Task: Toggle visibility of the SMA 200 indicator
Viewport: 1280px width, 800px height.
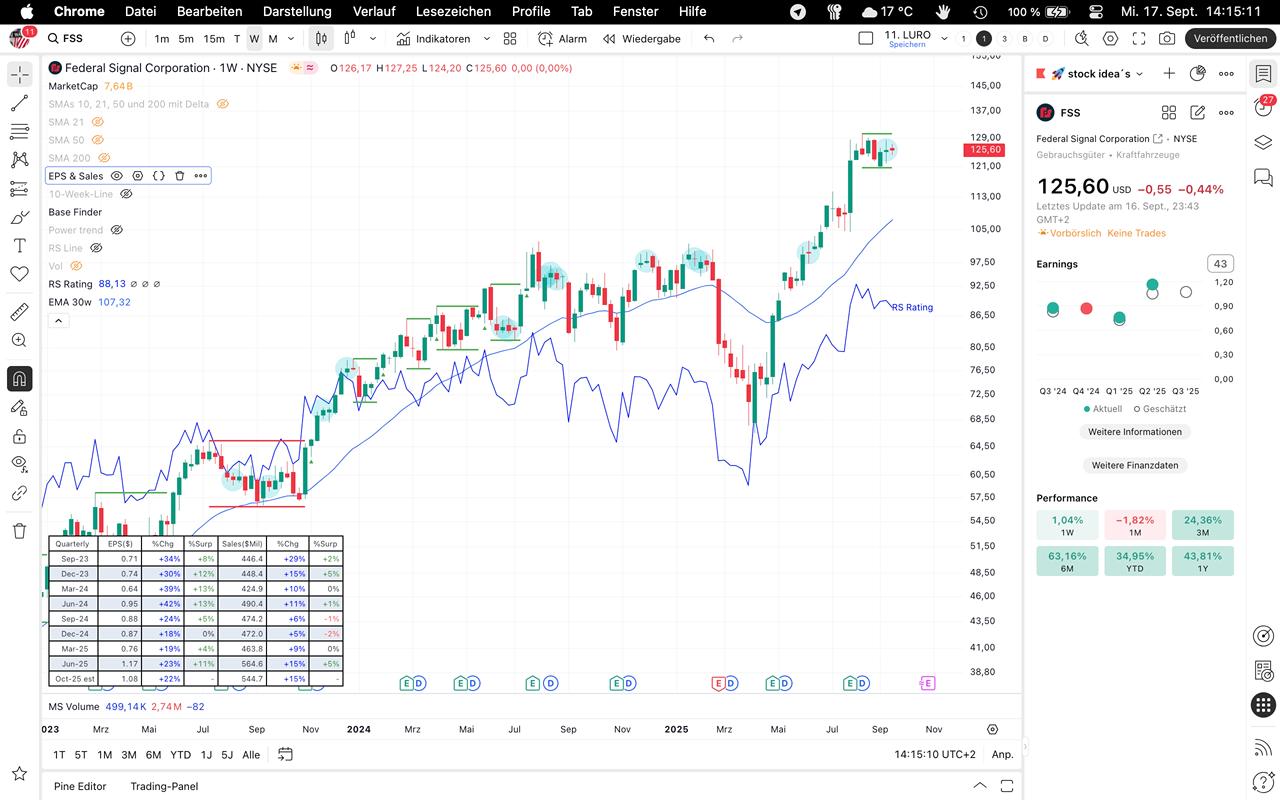Action: pos(104,158)
